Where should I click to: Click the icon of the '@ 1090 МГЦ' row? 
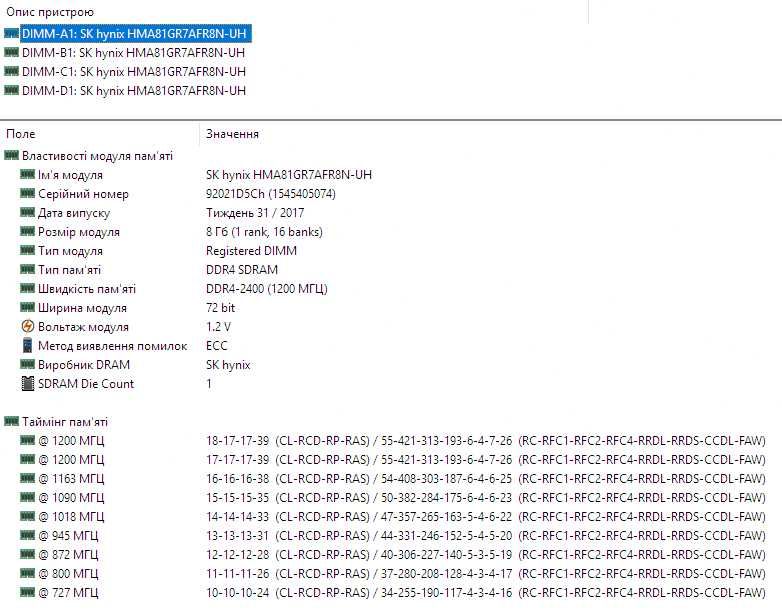(27, 497)
